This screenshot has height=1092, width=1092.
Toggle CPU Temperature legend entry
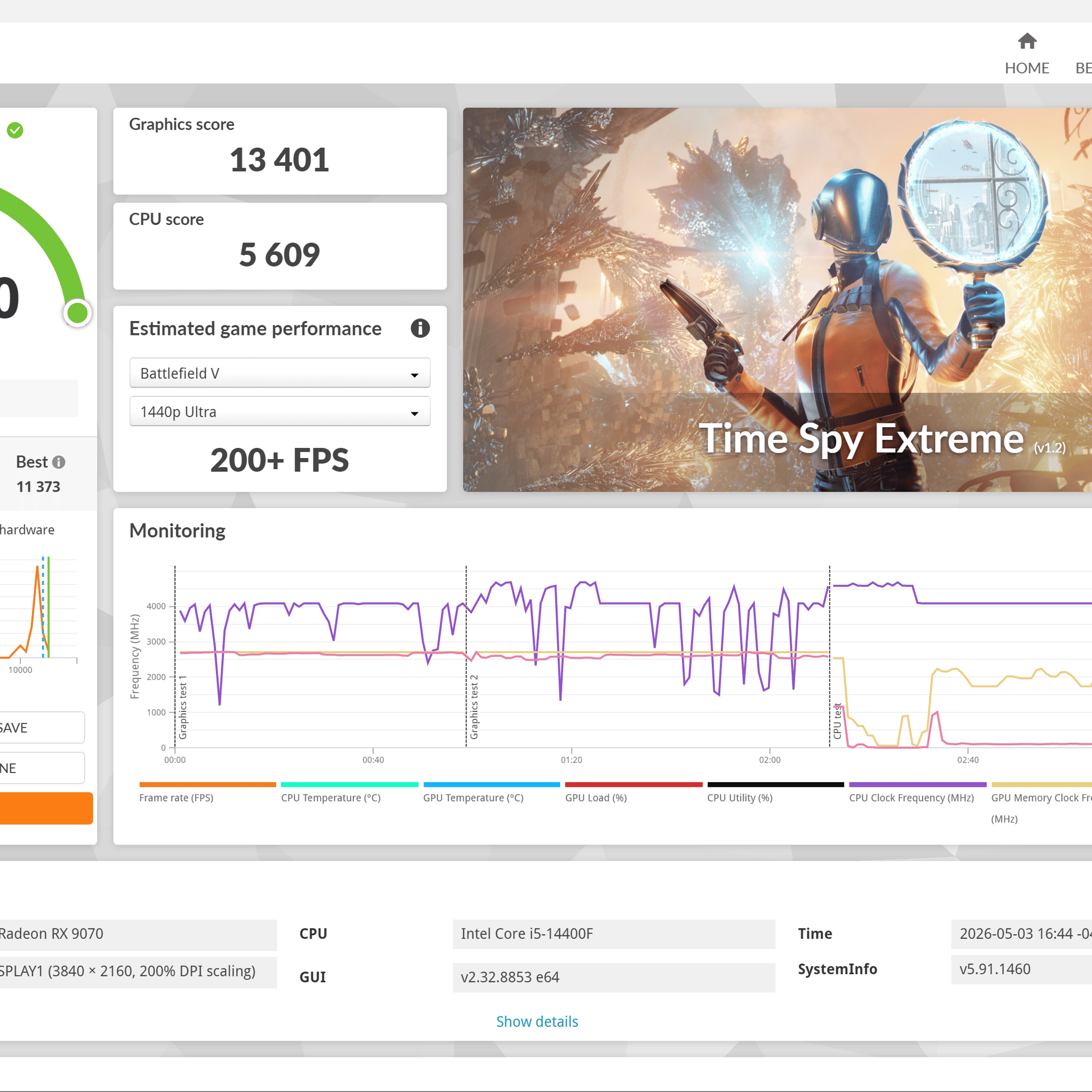[349, 792]
